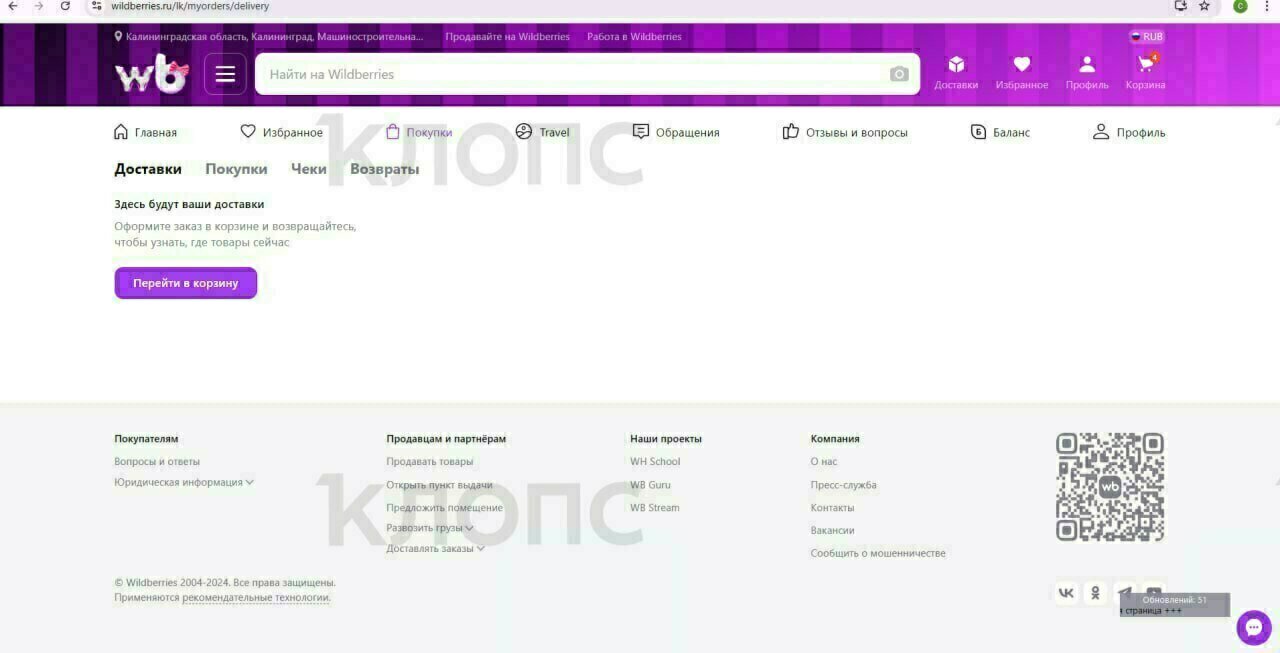
Task: Open Доставки in the purple header
Action: (956, 73)
